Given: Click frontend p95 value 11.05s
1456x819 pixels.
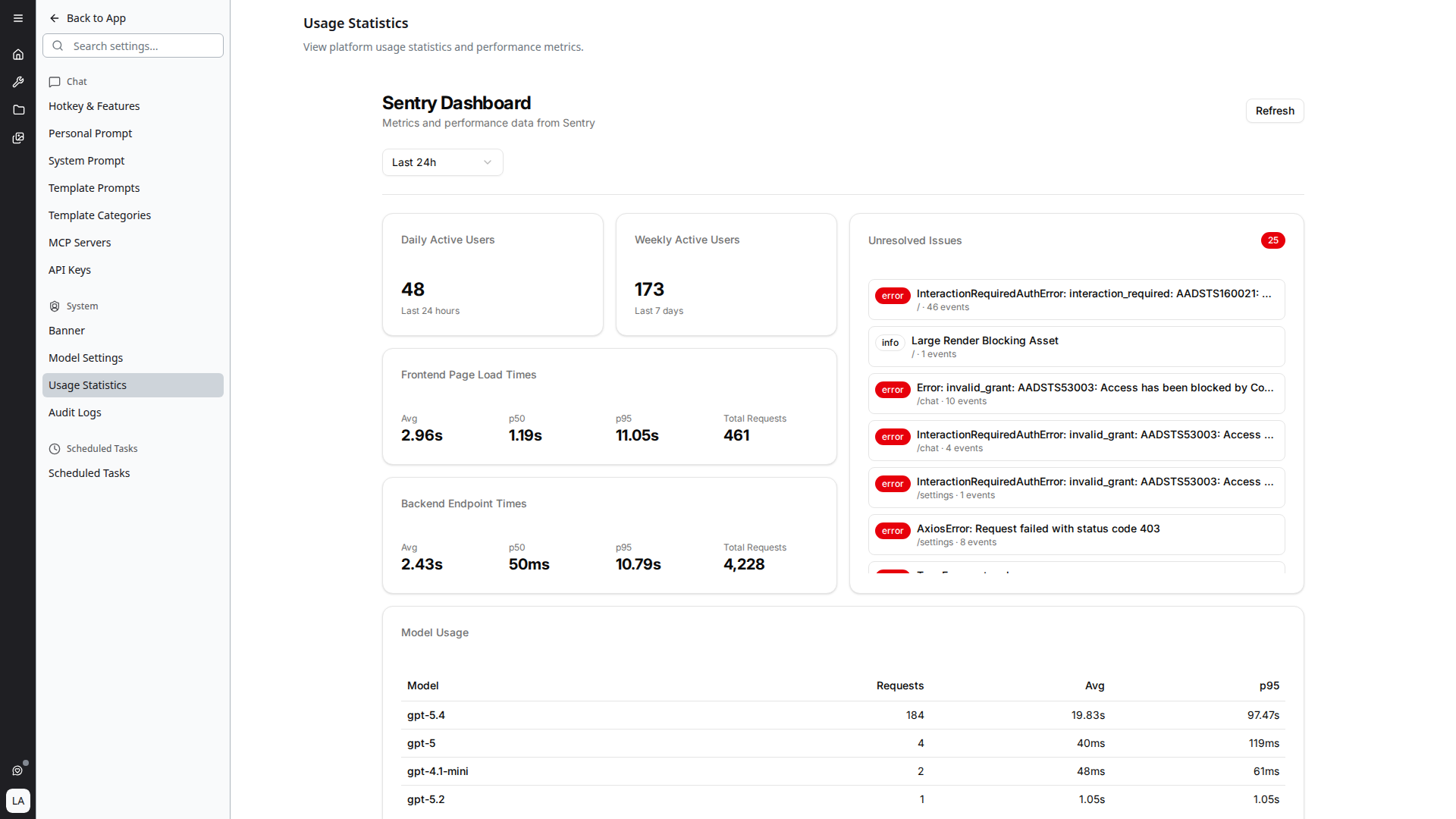Looking at the screenshot, I should click(x=637, y=435).
